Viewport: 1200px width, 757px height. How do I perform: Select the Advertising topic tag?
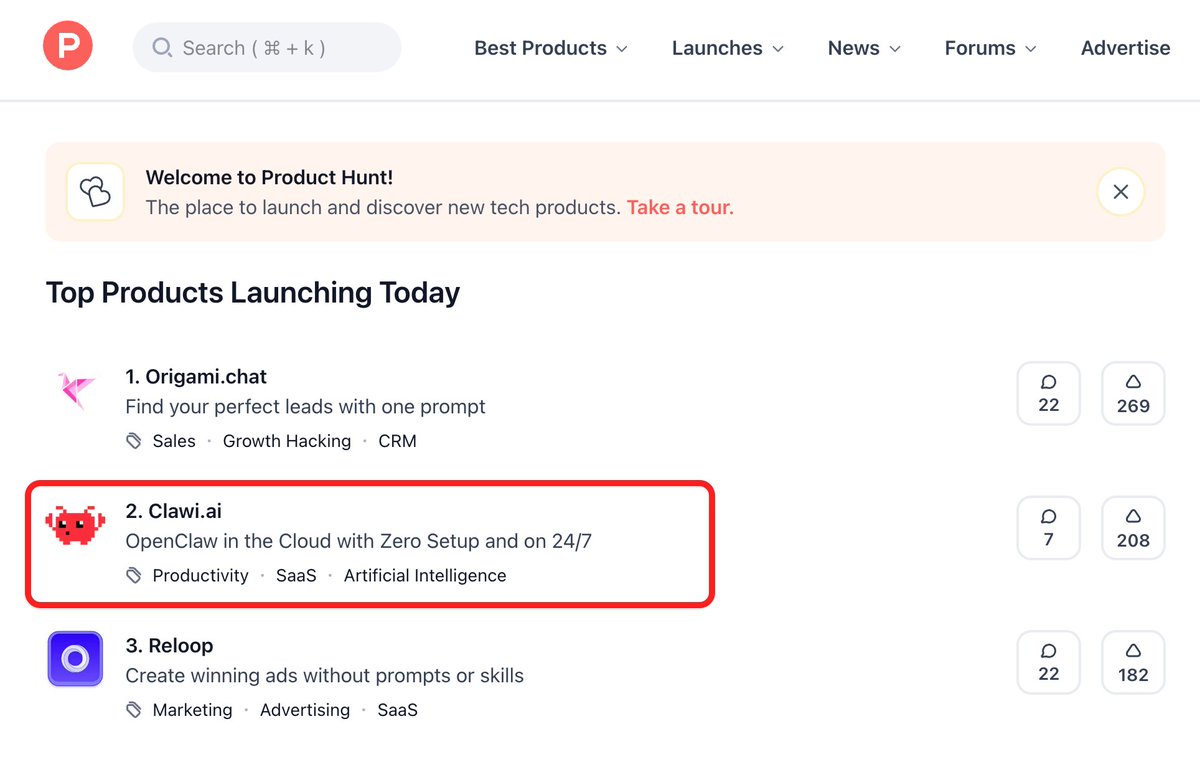click(x=305, y=710)
